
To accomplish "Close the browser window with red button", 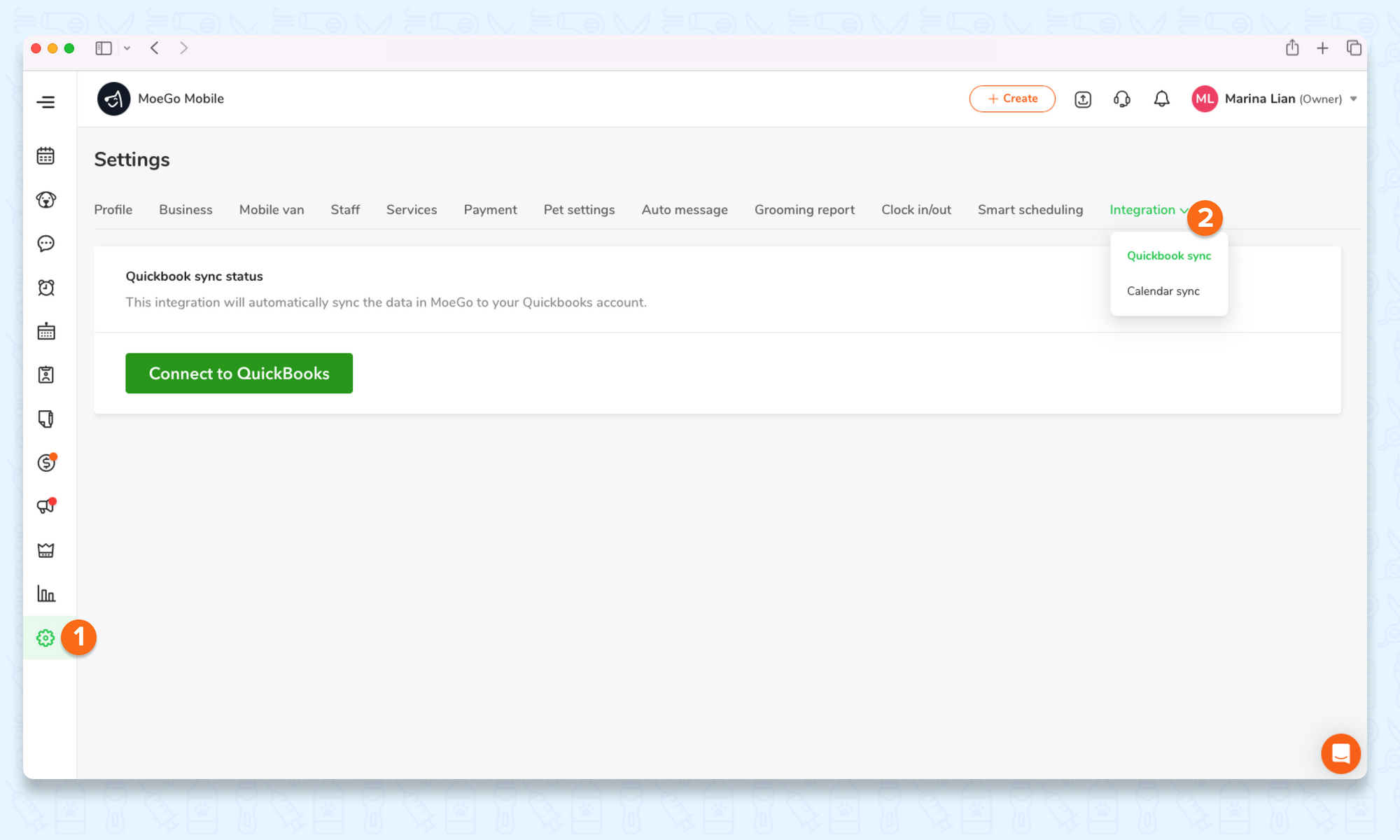I will coord(36,48).
